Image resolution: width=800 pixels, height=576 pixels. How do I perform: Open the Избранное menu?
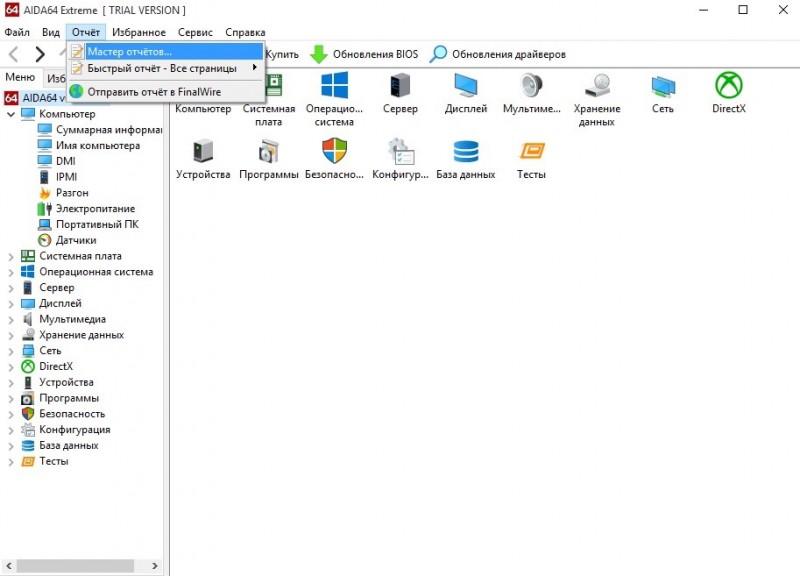click(139, 32)
